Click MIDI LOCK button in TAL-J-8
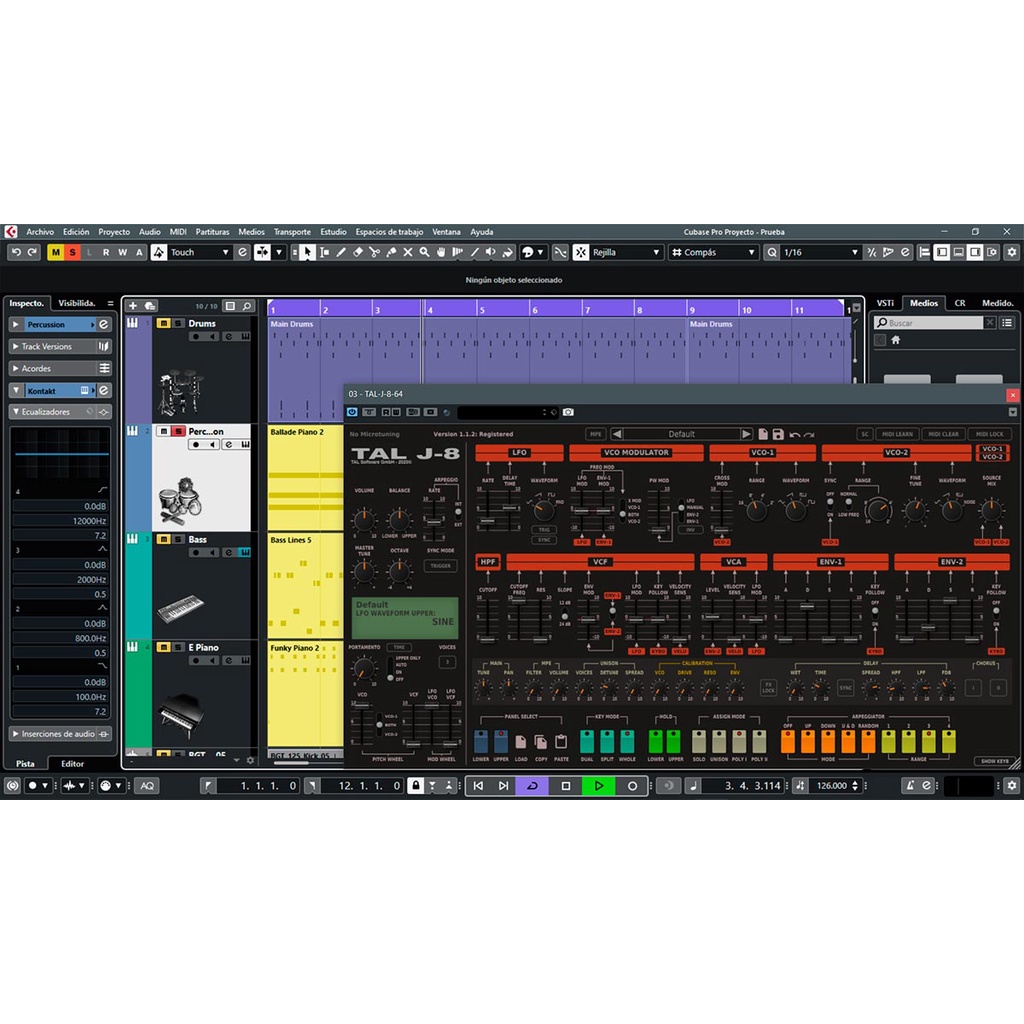The height and width of the screenshot is (1024, 1024). 989,434
